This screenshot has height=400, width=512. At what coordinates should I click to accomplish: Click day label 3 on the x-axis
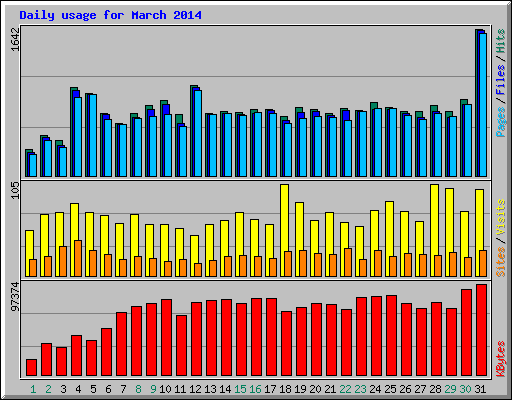click(x=63, y=389)
